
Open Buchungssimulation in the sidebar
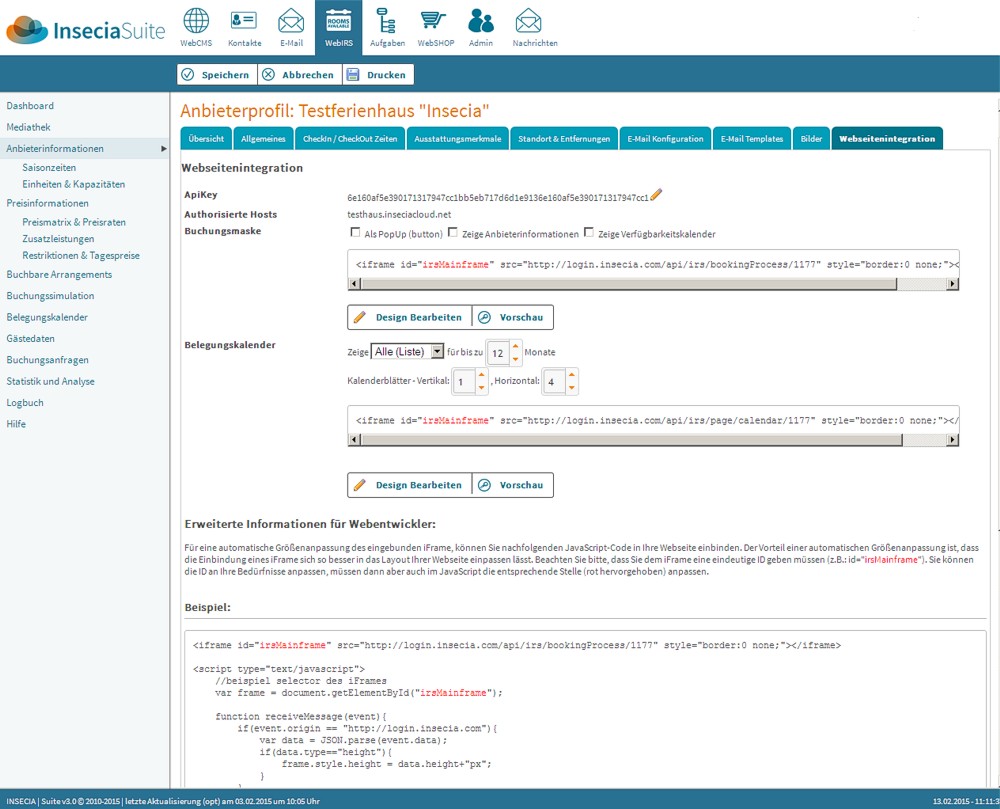[x=50, y=296]
